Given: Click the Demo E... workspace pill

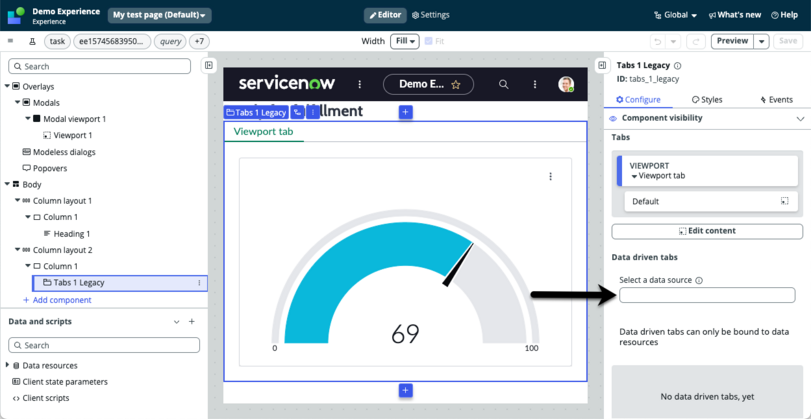Looking at the screenshot, I should click(x=428, y=84).
